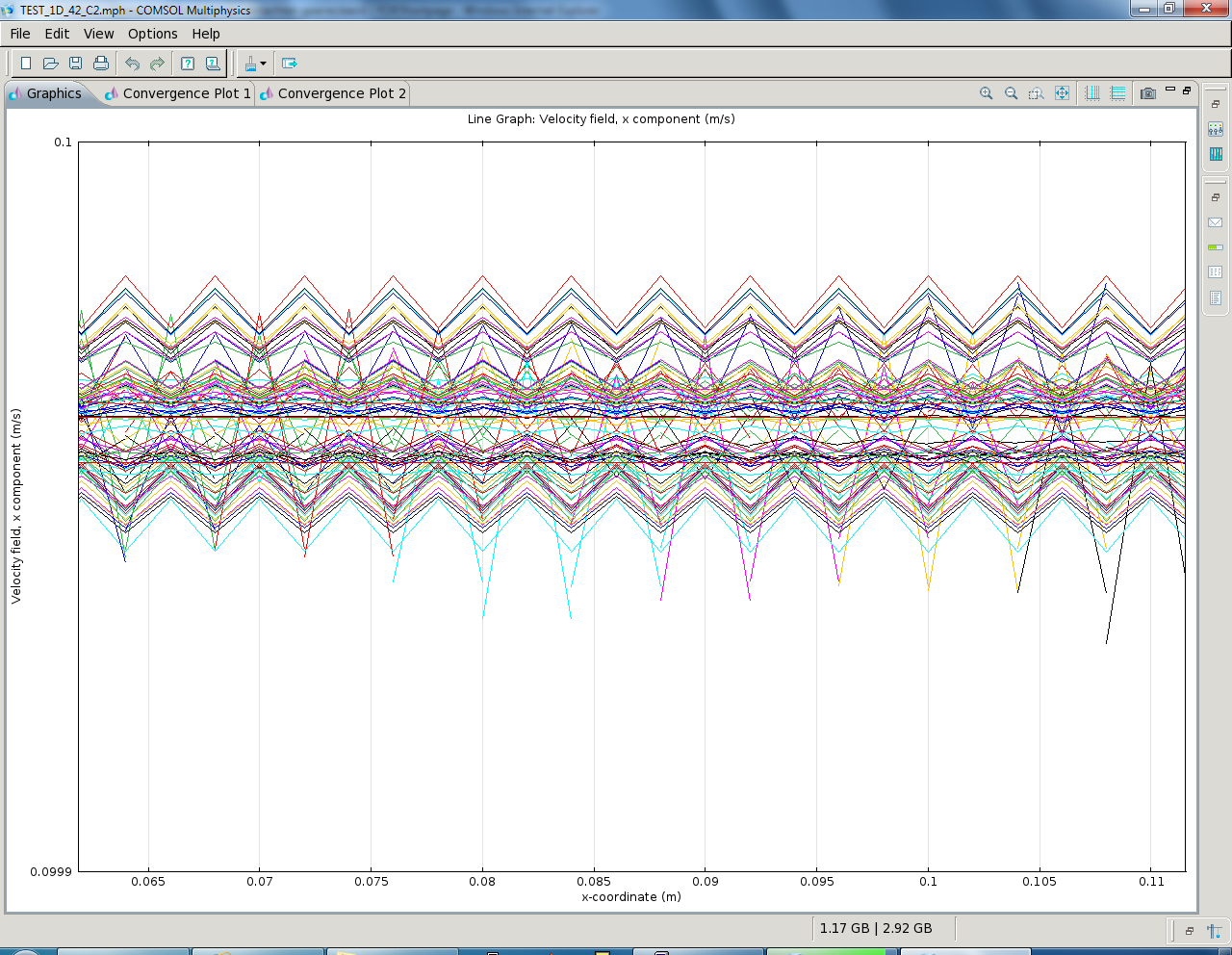Toggle x-axis log scale
The width and height of the screenshot is (1232, 955).
(1092, 93)
